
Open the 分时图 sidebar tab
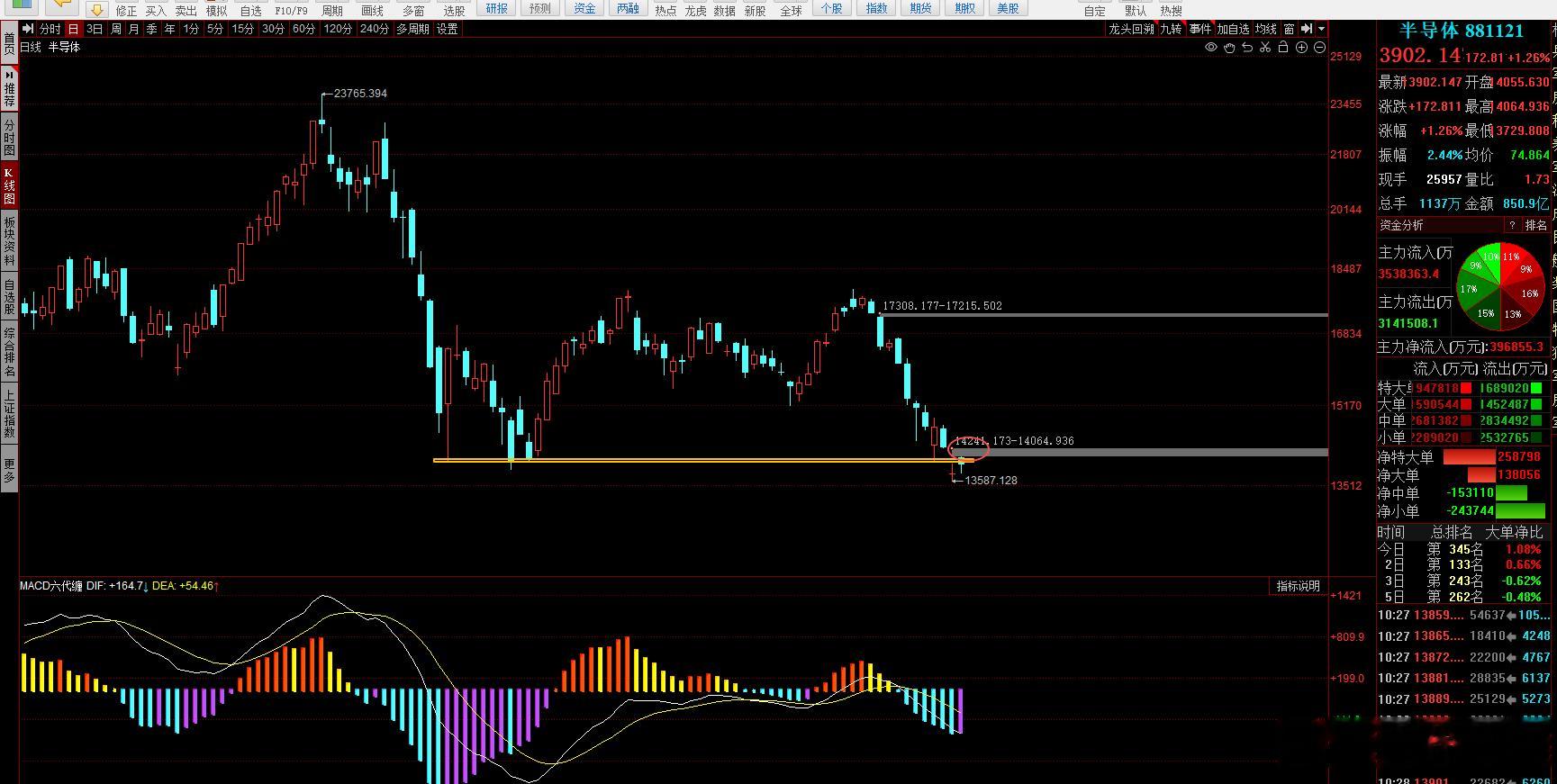tap(9, 138)
